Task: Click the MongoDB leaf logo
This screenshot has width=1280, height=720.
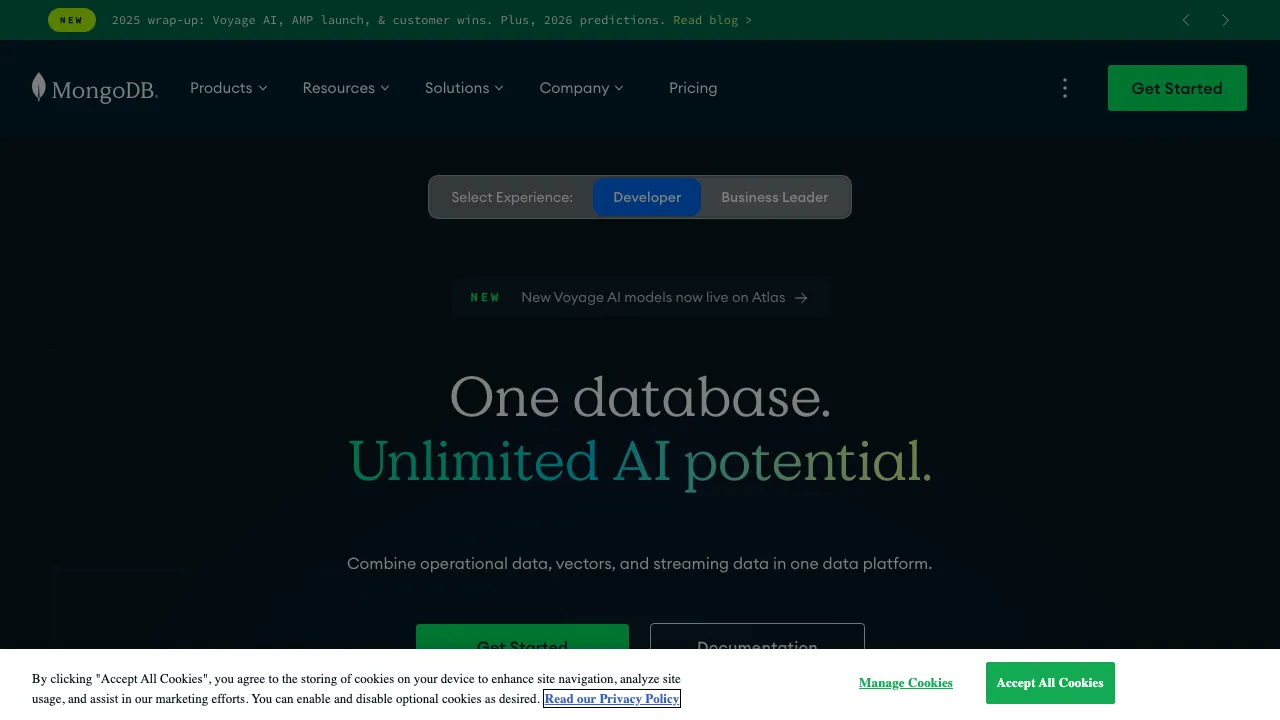Action: pyautogui.click(x=39, y=88)
